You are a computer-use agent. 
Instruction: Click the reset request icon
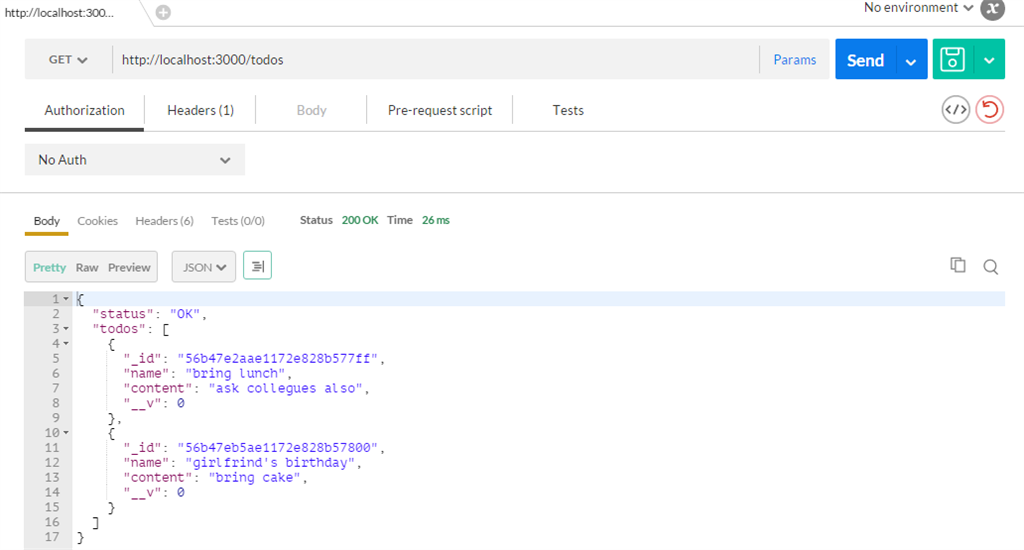pyautogui.click(x=990, y=110)
